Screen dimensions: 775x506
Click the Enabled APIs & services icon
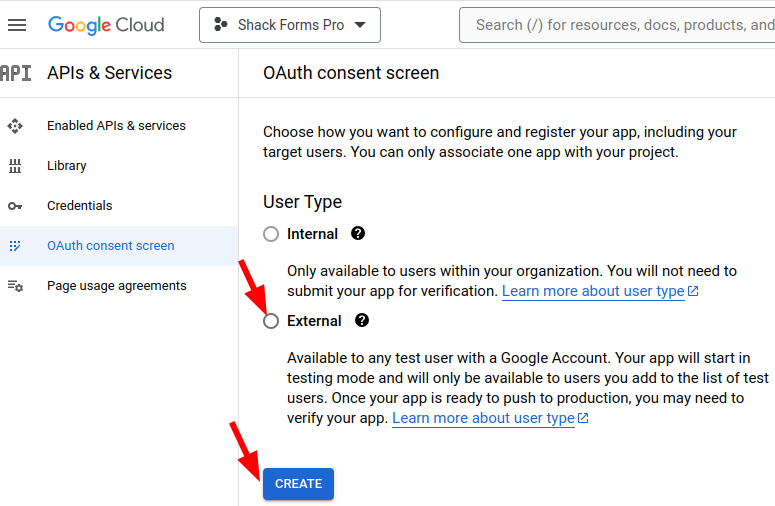(x=15, y=126)
